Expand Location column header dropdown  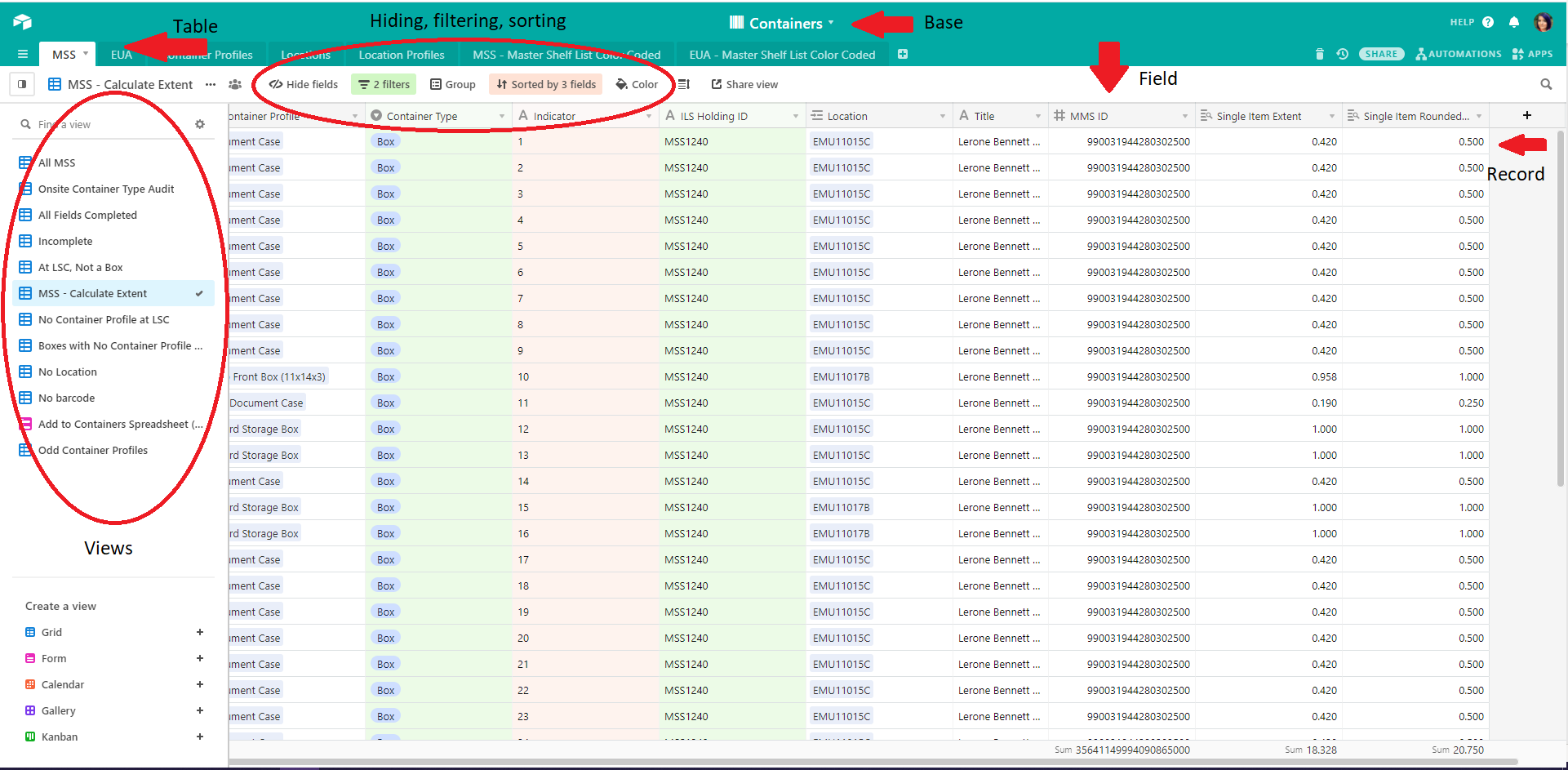click(x=942, y=116)
